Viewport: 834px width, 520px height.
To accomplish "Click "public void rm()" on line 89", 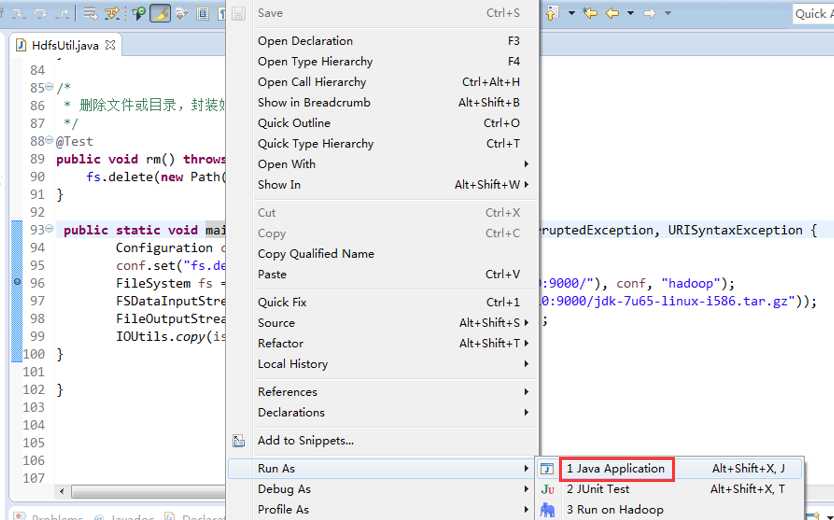I will [x=115, y=160].
